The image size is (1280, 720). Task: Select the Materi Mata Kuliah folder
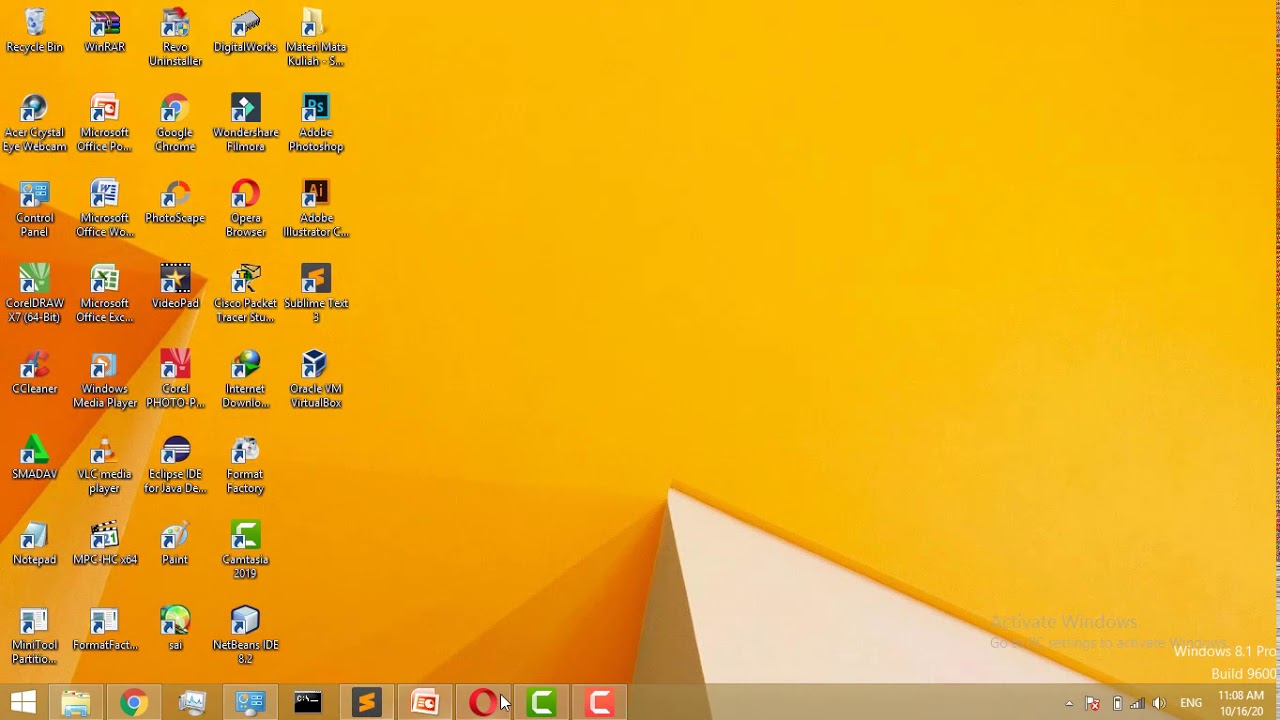(316, 38)
